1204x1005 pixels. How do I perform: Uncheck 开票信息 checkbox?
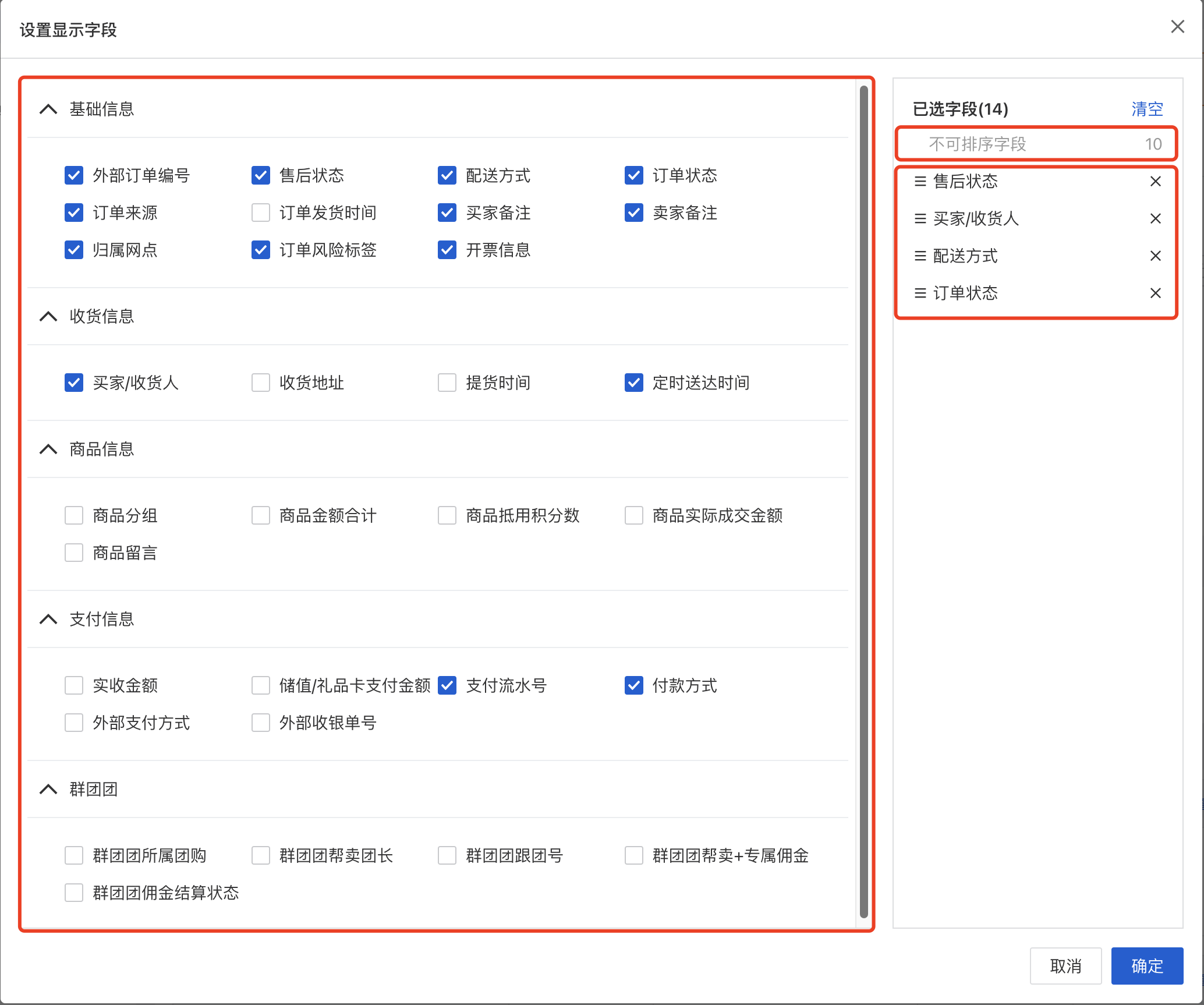pyautogui.click(x=447, y=250)
